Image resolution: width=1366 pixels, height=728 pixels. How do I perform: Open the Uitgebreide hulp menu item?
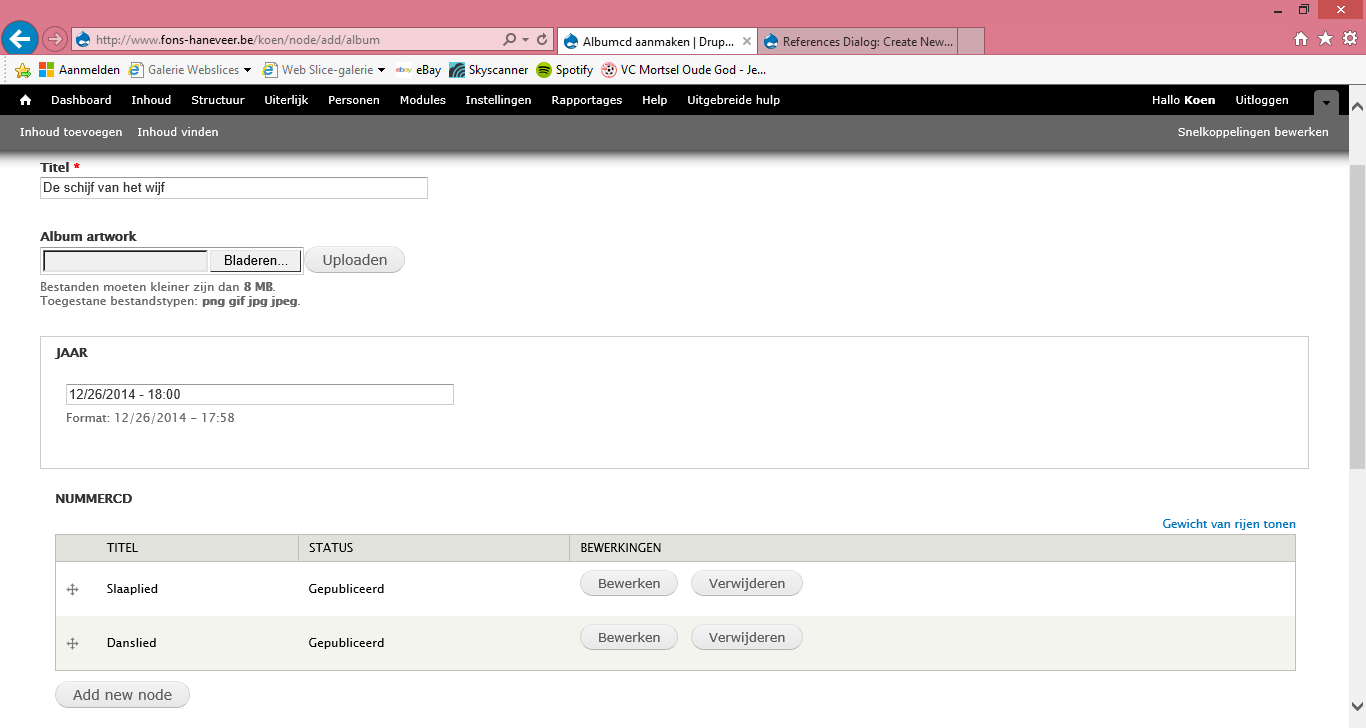pos(733,100)
